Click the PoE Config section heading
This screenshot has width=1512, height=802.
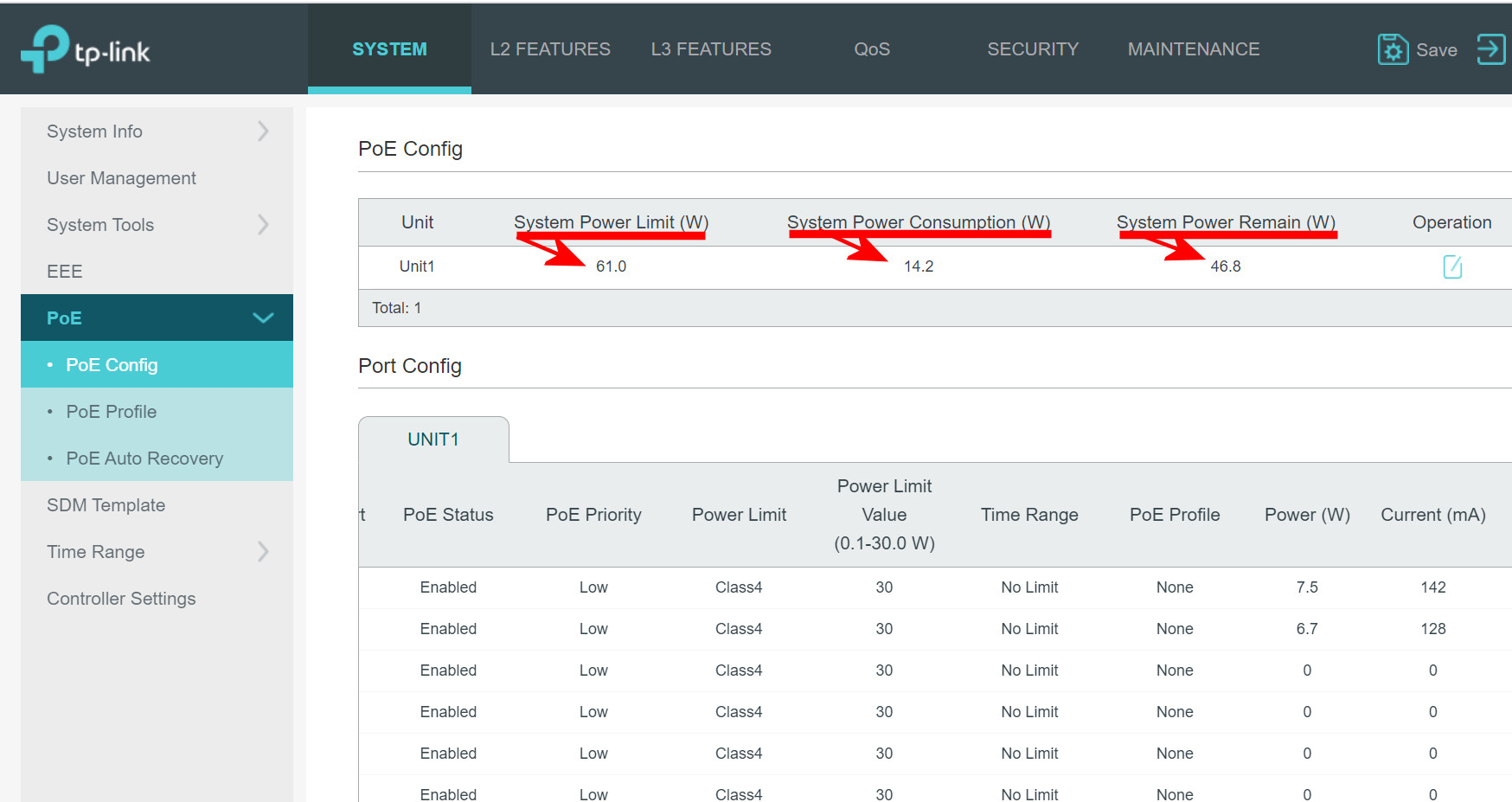point(410,149)
